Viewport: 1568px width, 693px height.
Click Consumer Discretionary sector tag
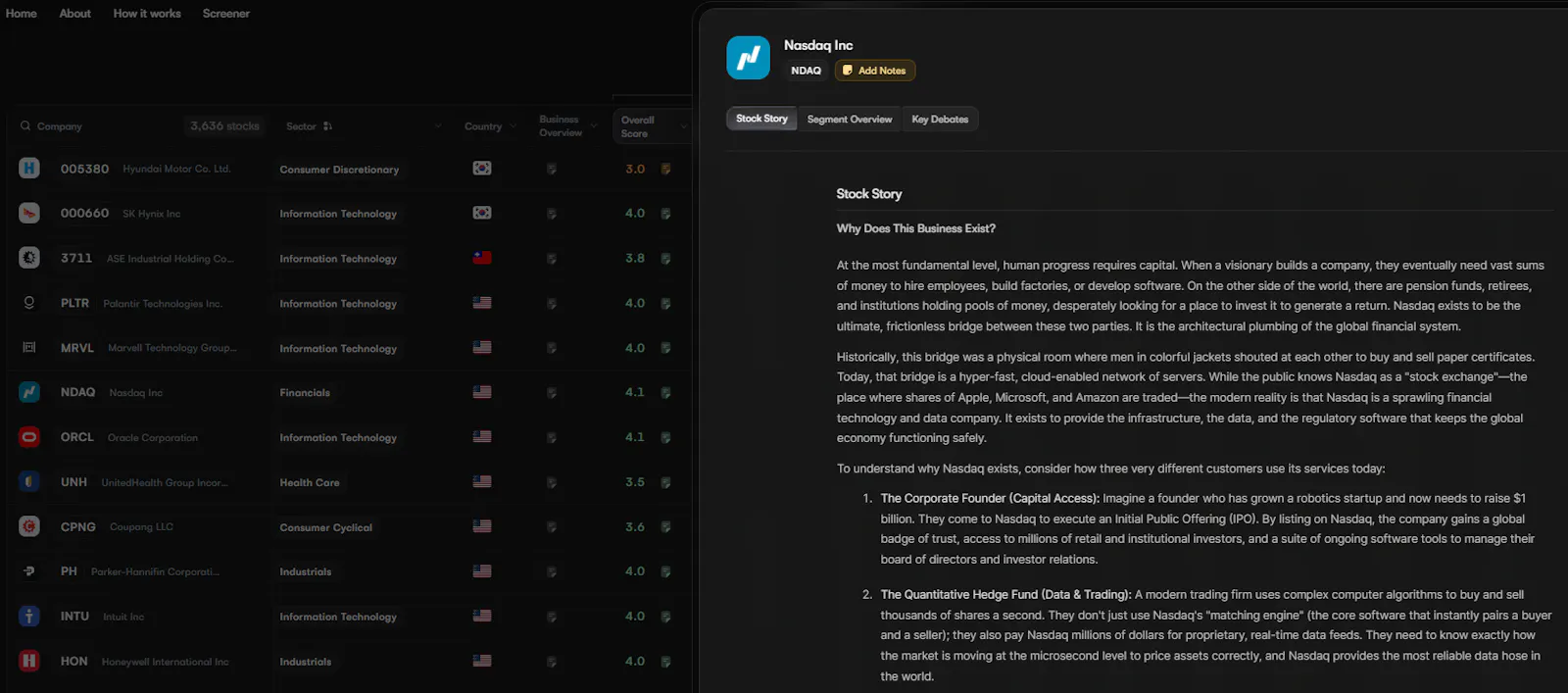pyautogui.click(x=339, y=170)
